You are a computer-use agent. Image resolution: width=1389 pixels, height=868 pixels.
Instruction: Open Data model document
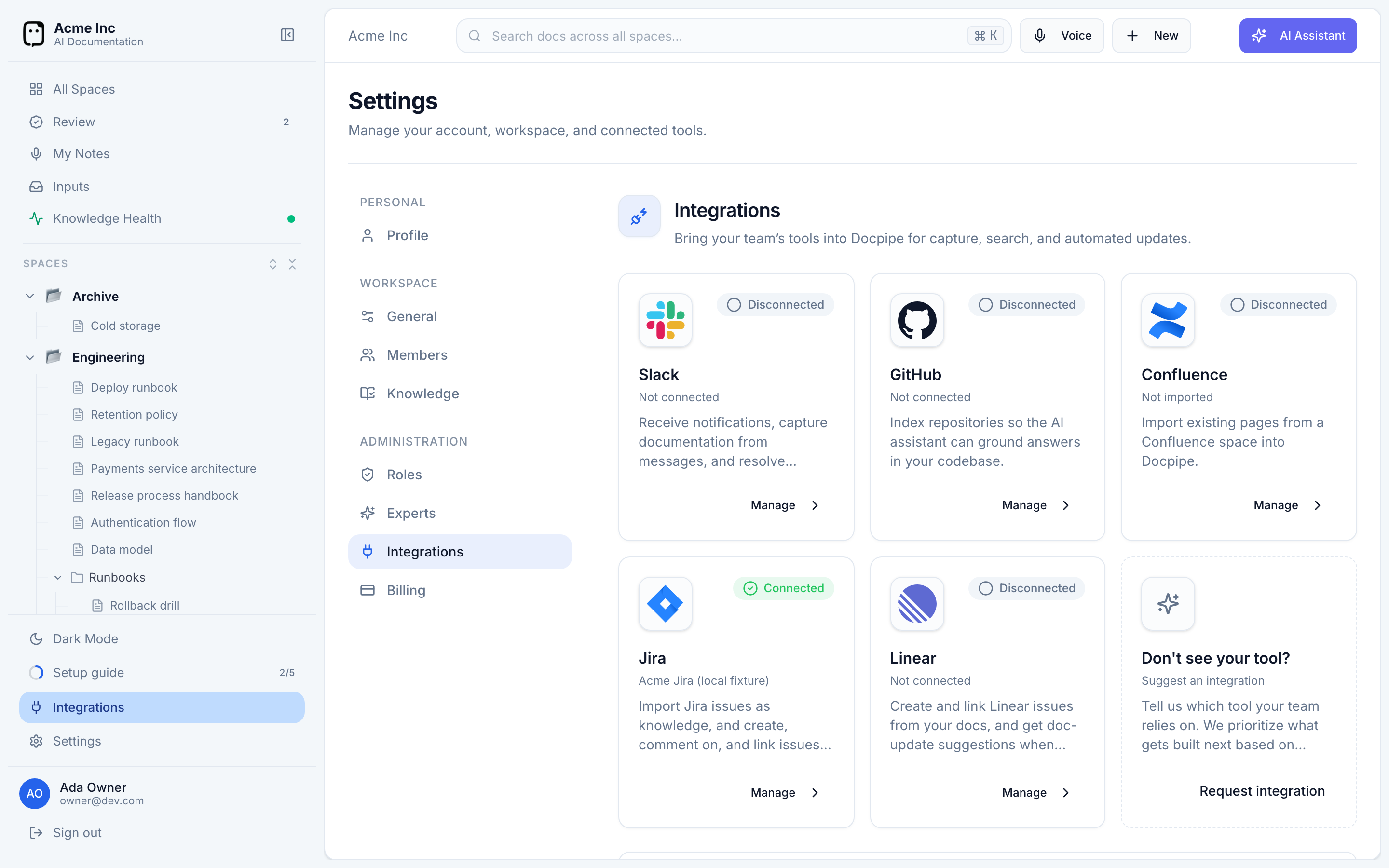pyautogui.click(x=121, y=549)
